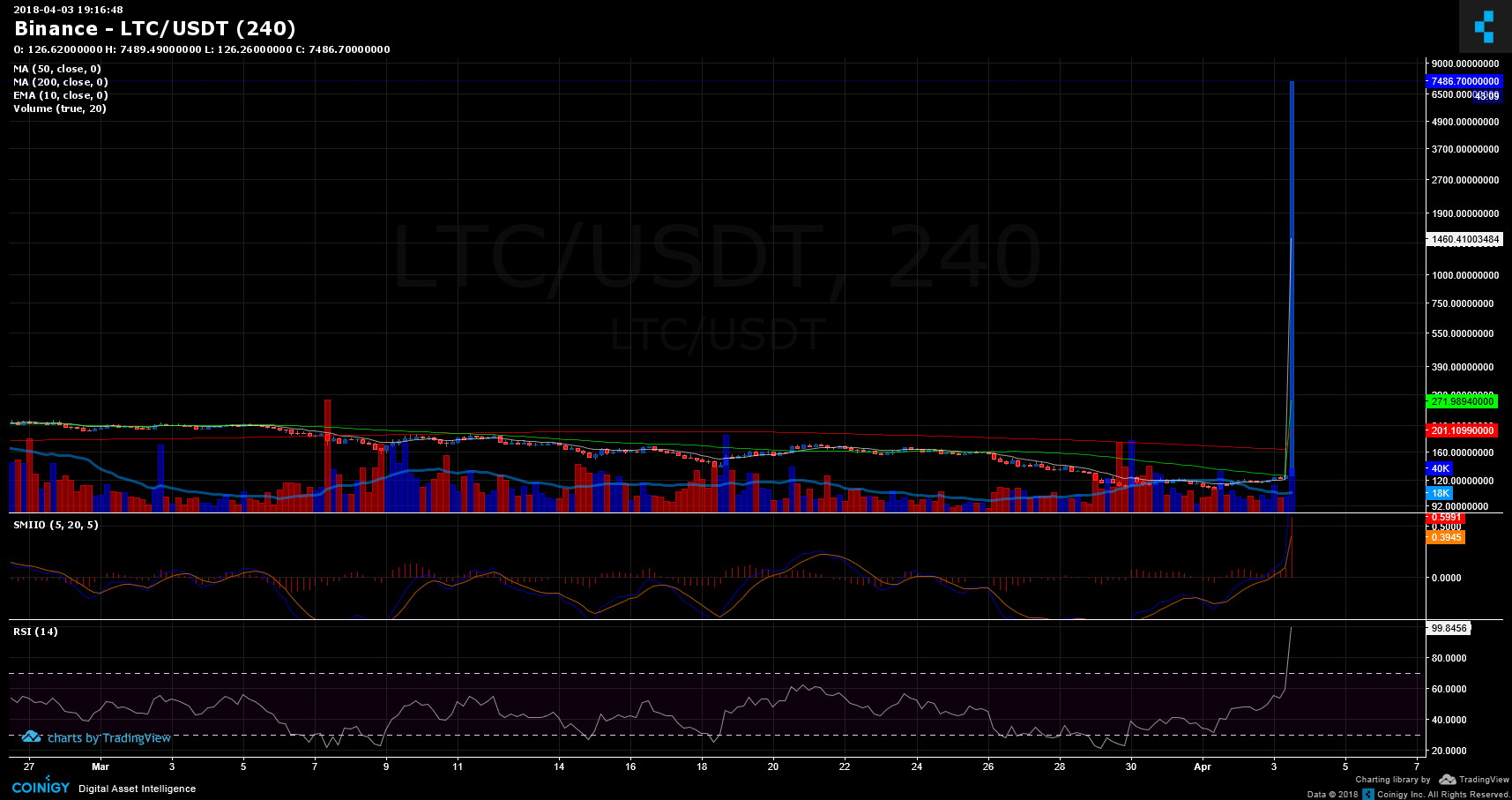Click the RSI (14) panel label
The height and width of the screenshot is (800, 1512).
coord(35,631)
